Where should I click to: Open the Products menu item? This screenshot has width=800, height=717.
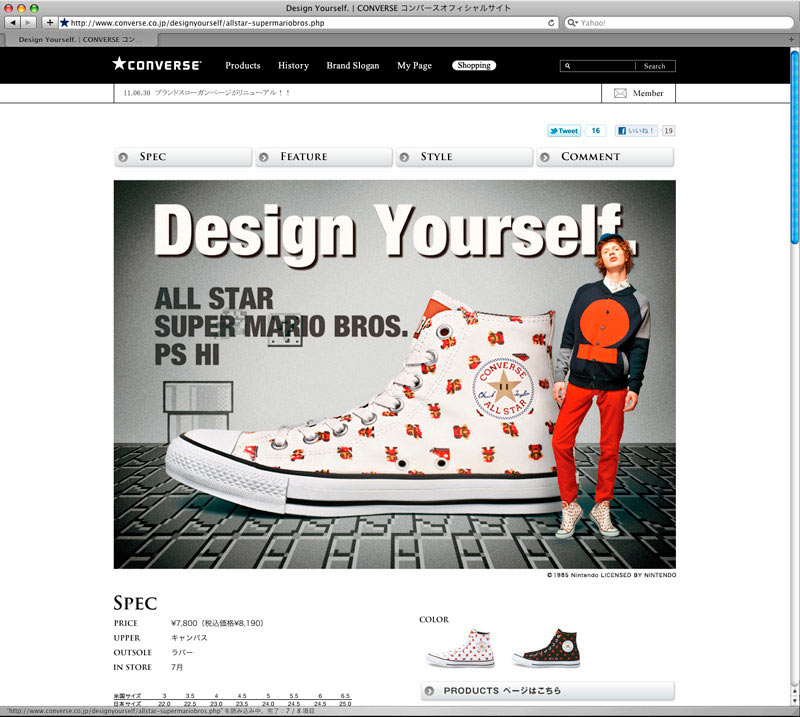click(242, 66)
